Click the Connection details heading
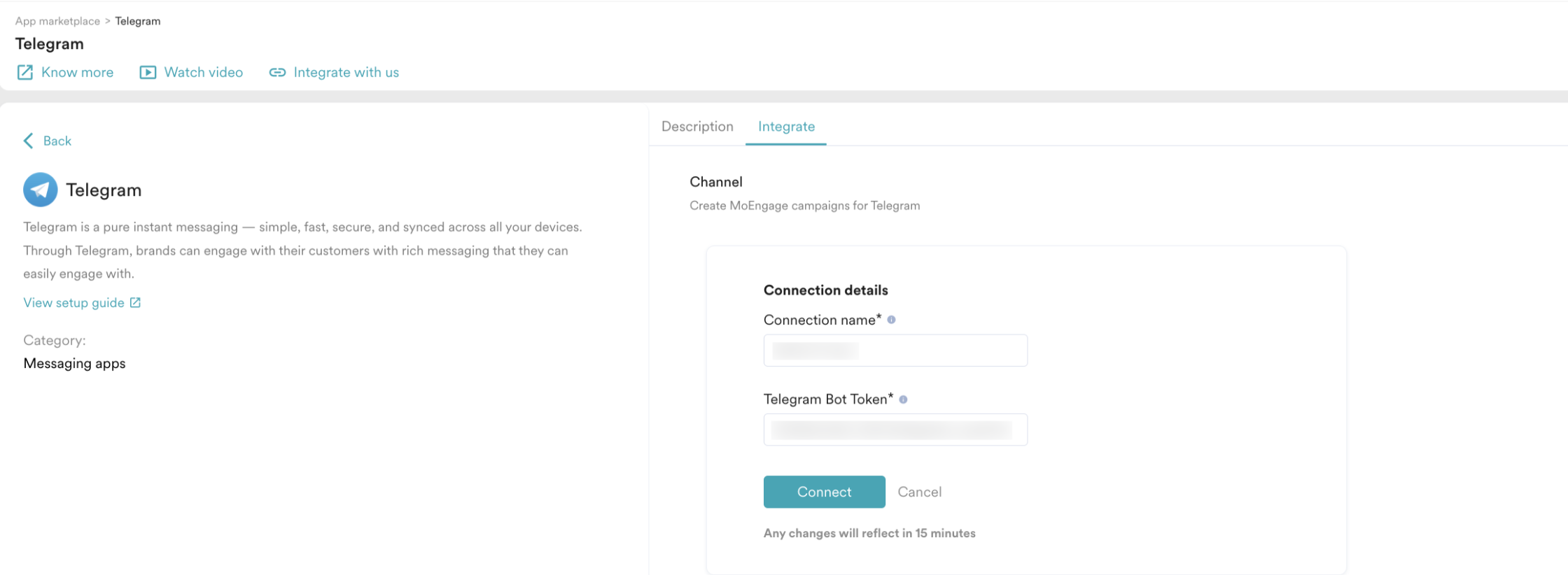This screenshot has width=1568, height=575. pos(825,290)
